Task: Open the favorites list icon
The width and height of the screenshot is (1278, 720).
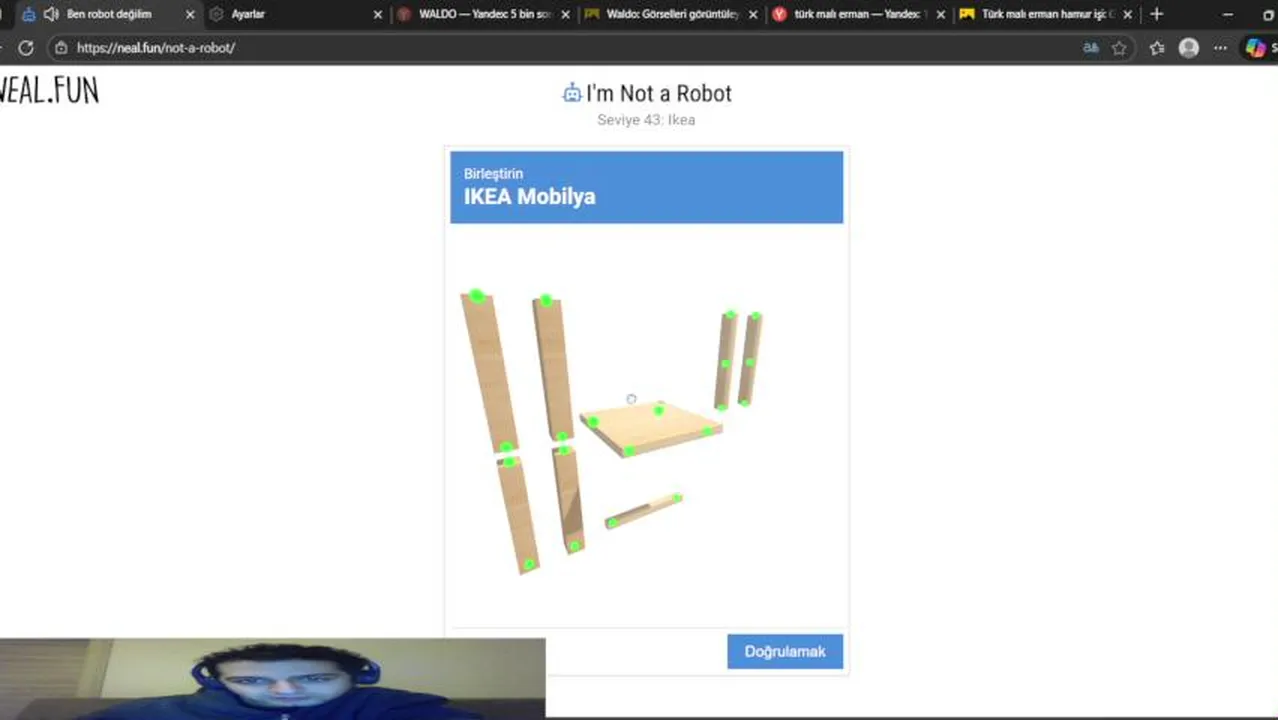Action: [1157, 48]
